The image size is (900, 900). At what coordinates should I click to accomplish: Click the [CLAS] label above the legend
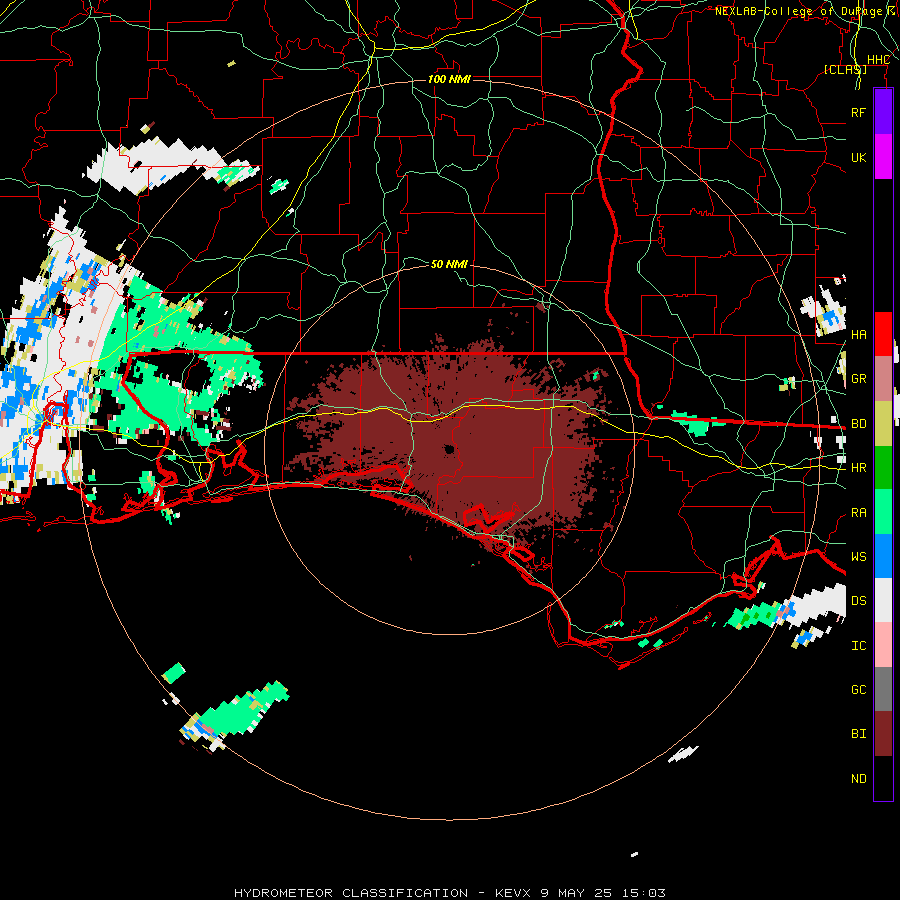point(845,69)
